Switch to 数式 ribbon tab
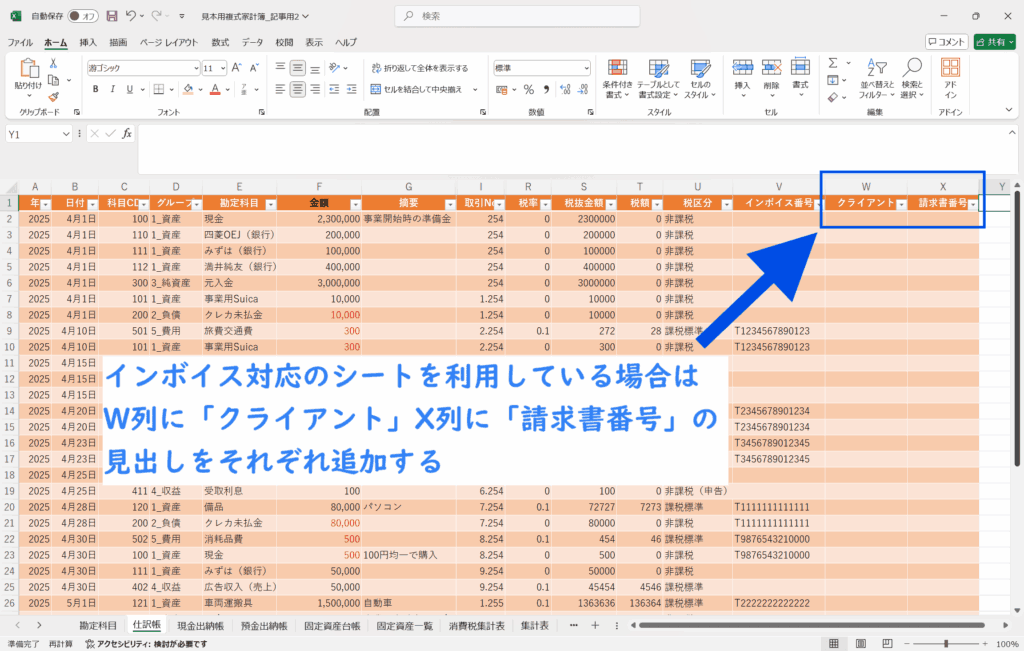Viewport: 1024px width, 651px height. click(220, 42)
